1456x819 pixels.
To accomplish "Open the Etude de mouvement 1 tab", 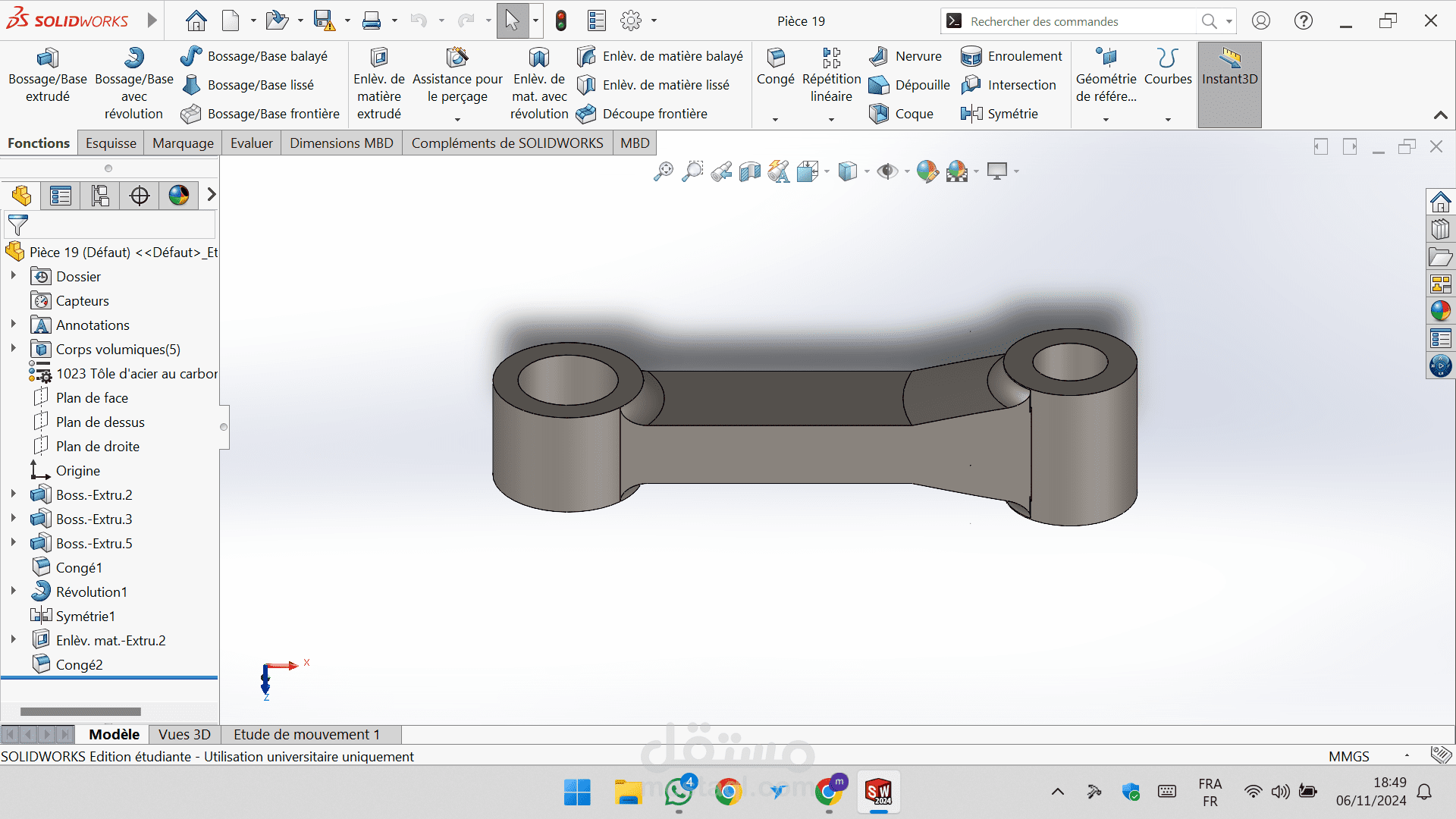I will point(306,734).
